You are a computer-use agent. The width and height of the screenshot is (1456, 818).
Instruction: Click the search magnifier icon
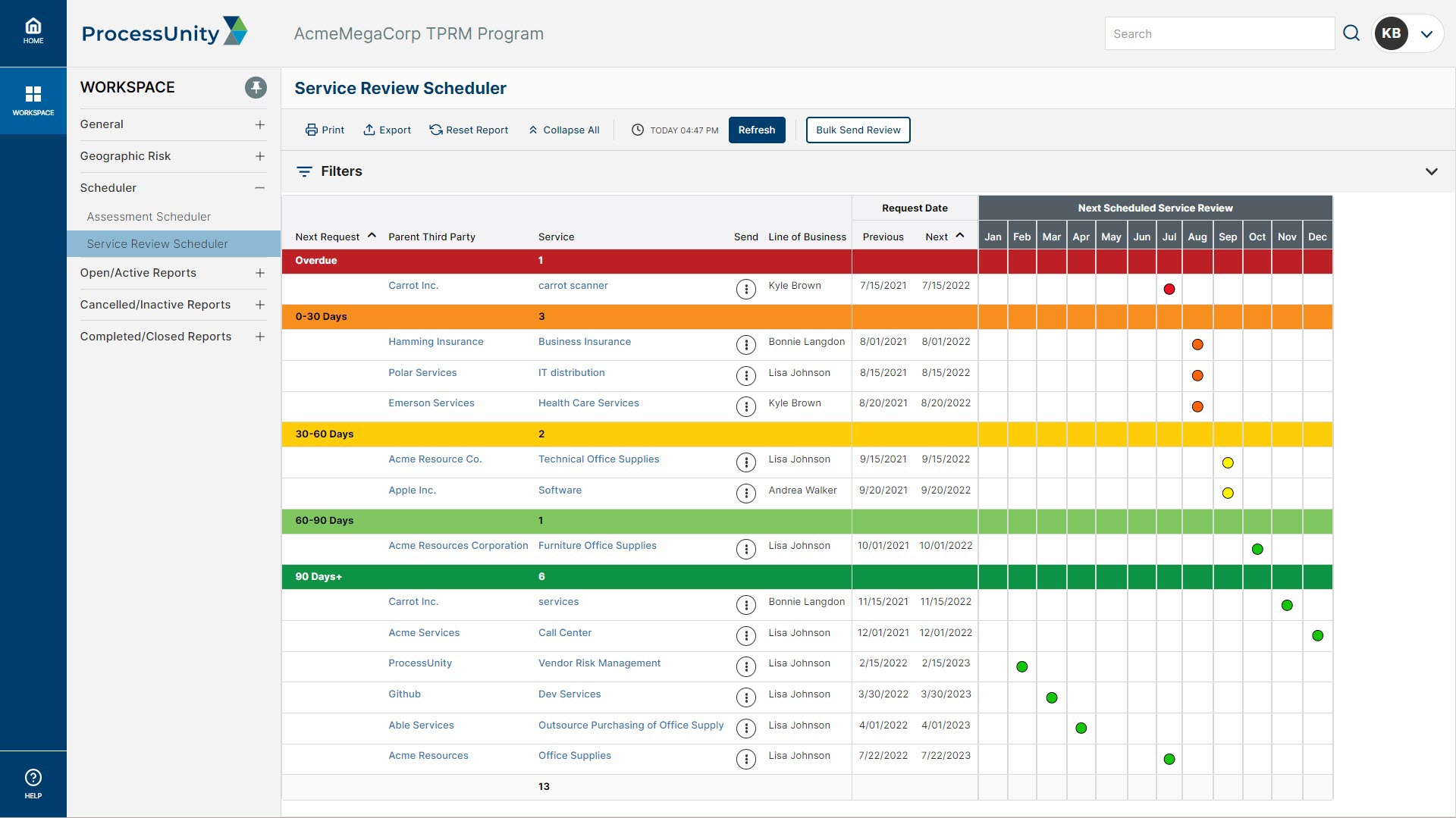[1351, 33]
